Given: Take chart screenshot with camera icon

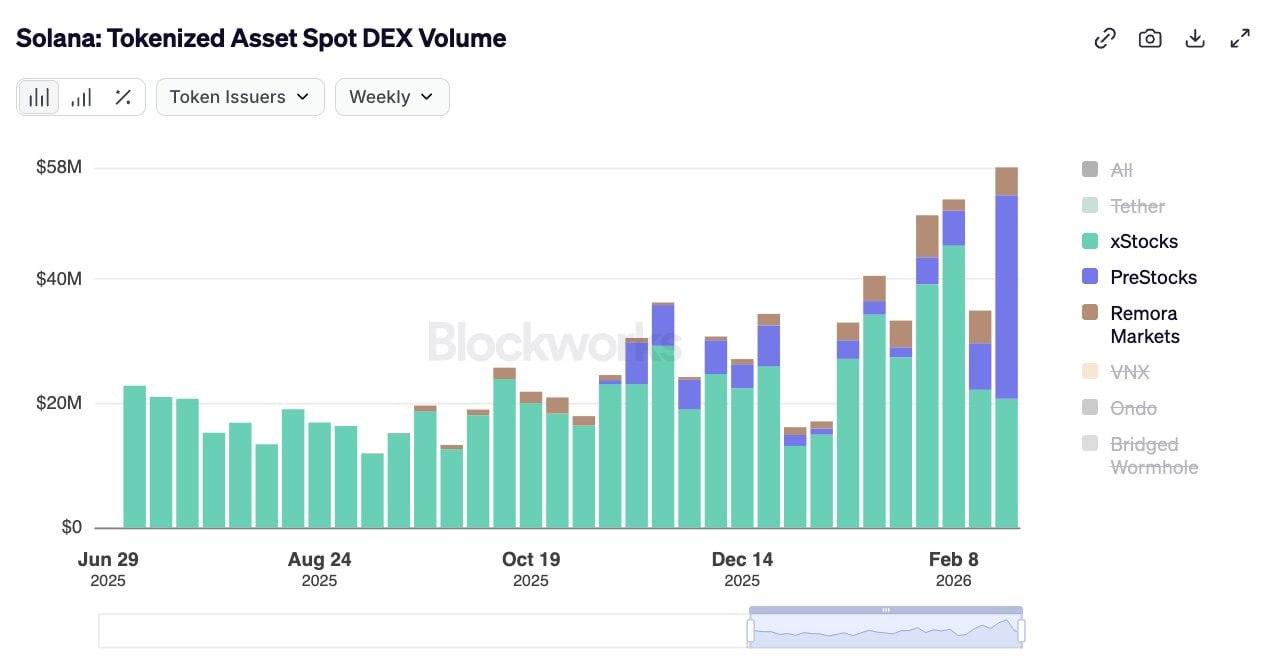Looking at the screenshot, I should point(1150,38).
